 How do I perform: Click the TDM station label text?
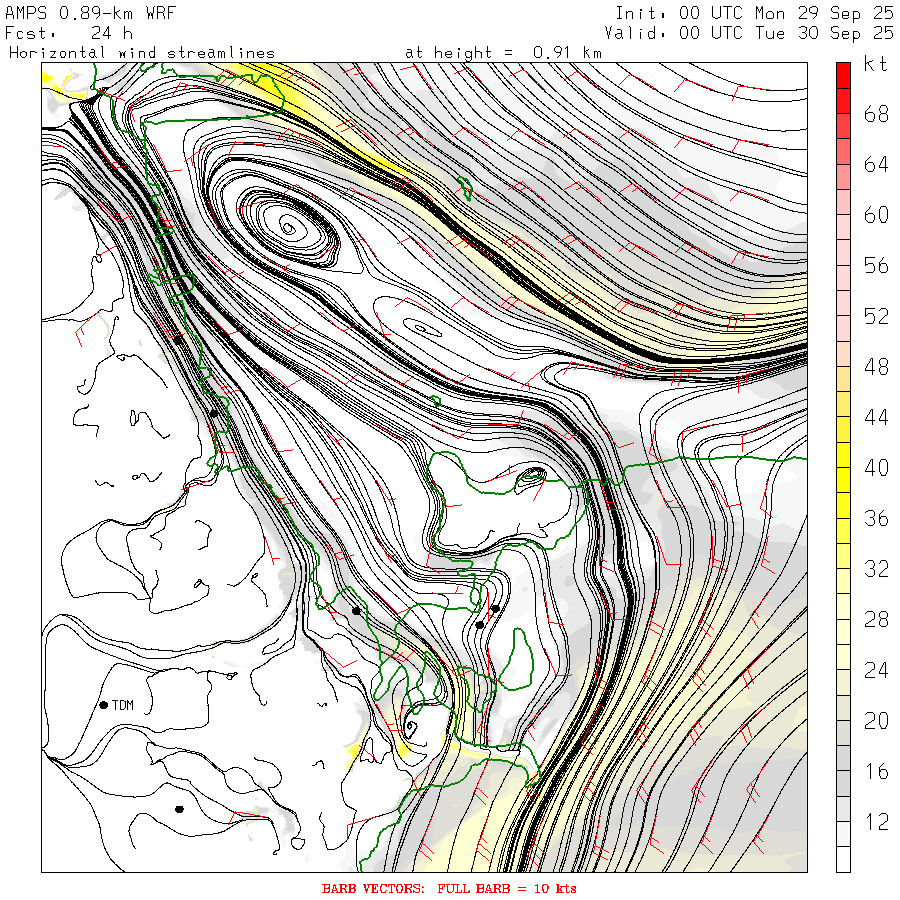123,705
